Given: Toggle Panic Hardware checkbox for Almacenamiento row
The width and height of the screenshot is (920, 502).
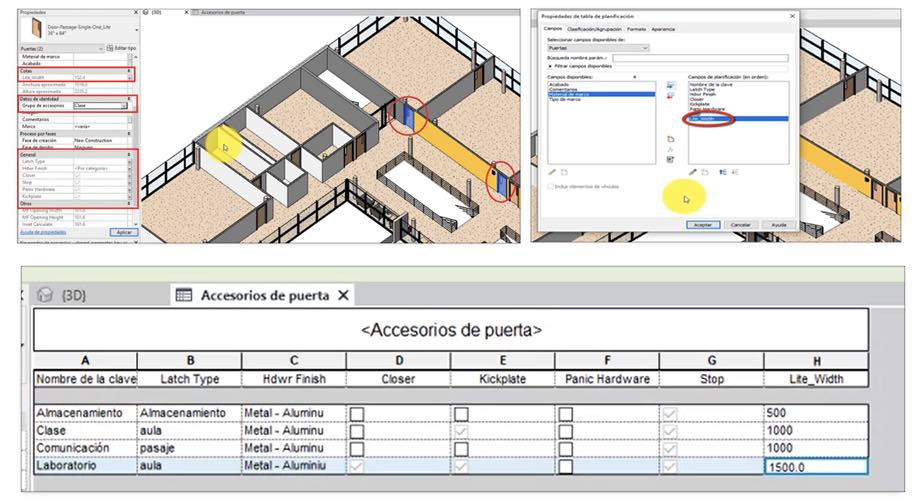Looking at the screenshot, I should coord(566,414).
